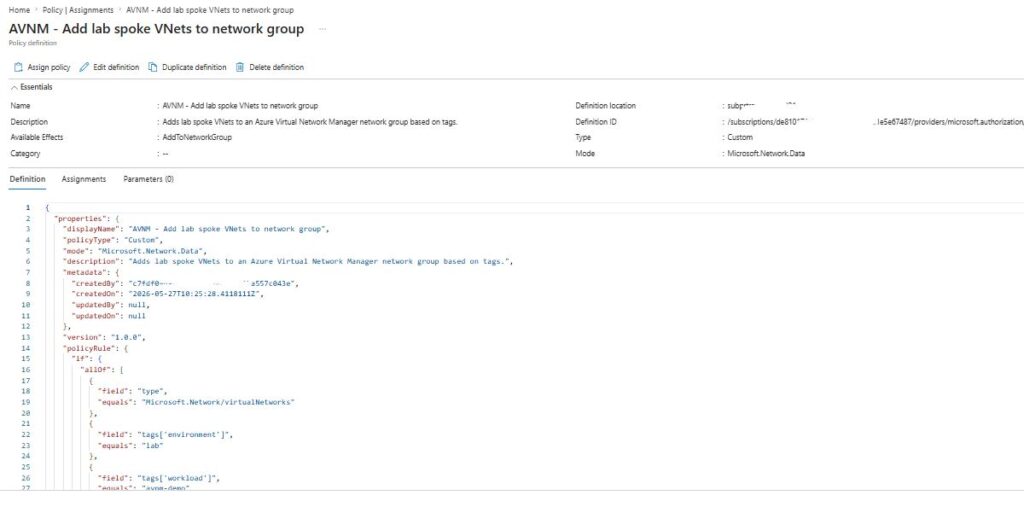Click the Assign policy button label

[48, 67]
